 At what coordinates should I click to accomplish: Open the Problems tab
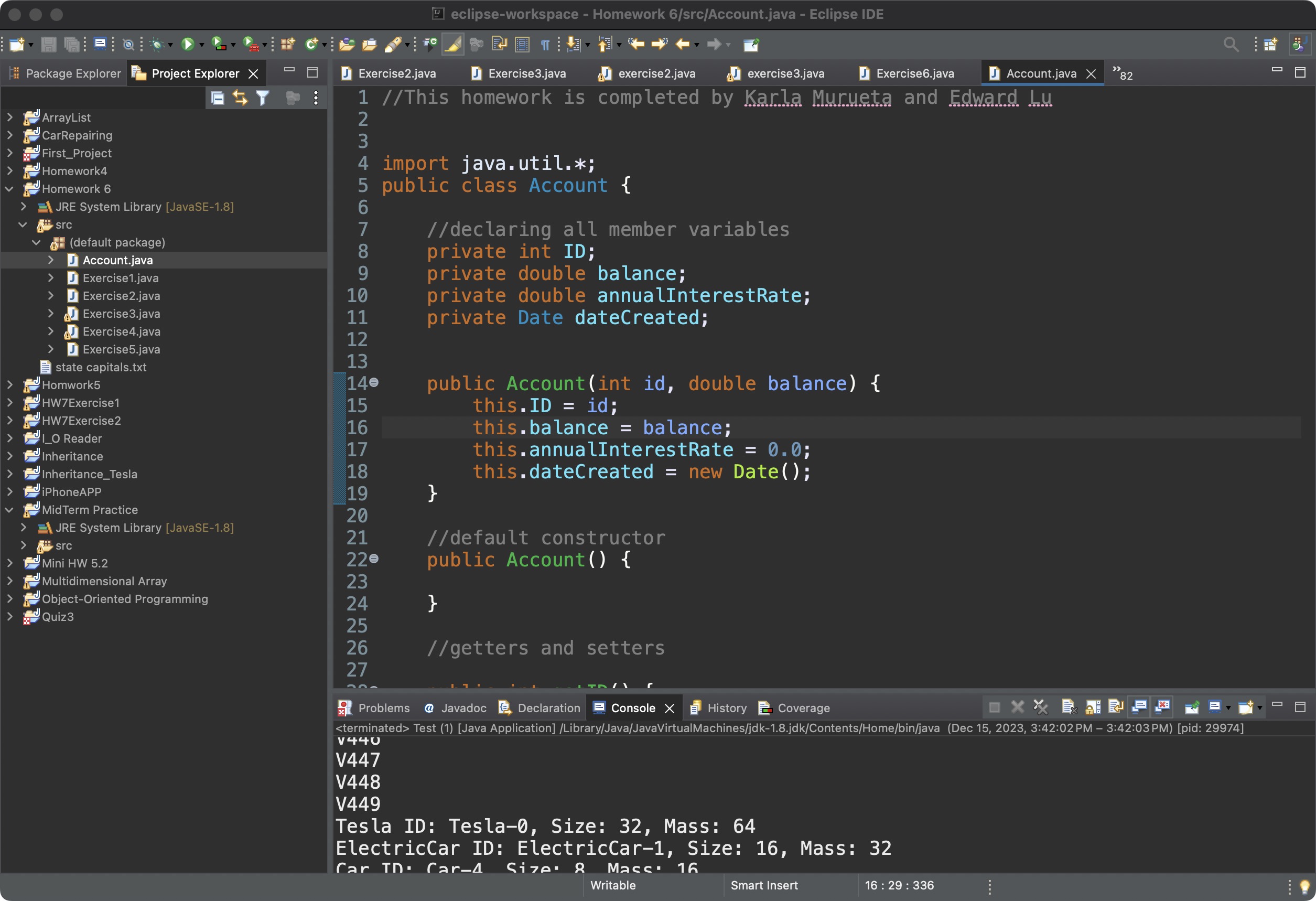374,708
